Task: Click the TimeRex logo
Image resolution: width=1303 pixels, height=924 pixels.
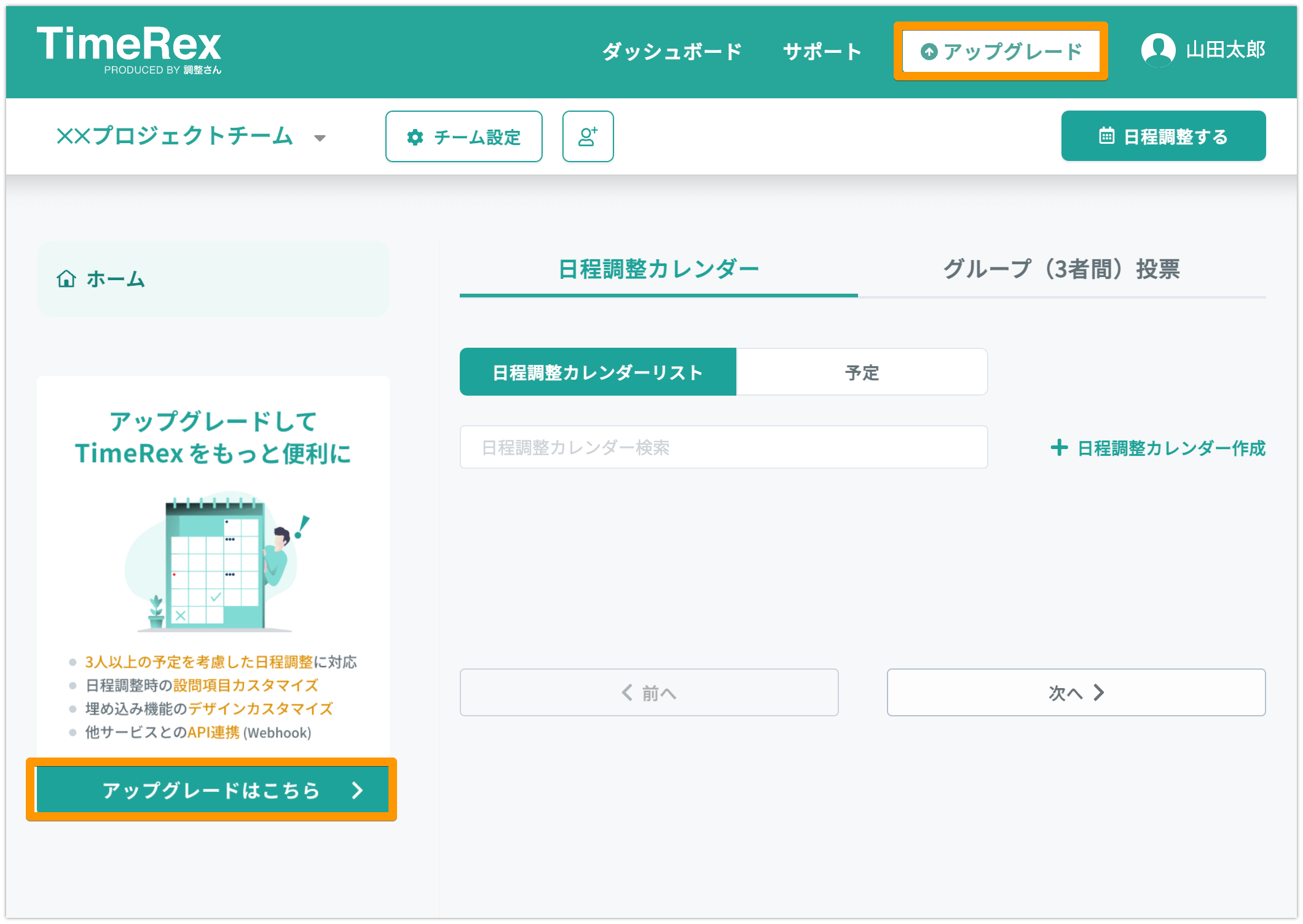Action: 128,50
